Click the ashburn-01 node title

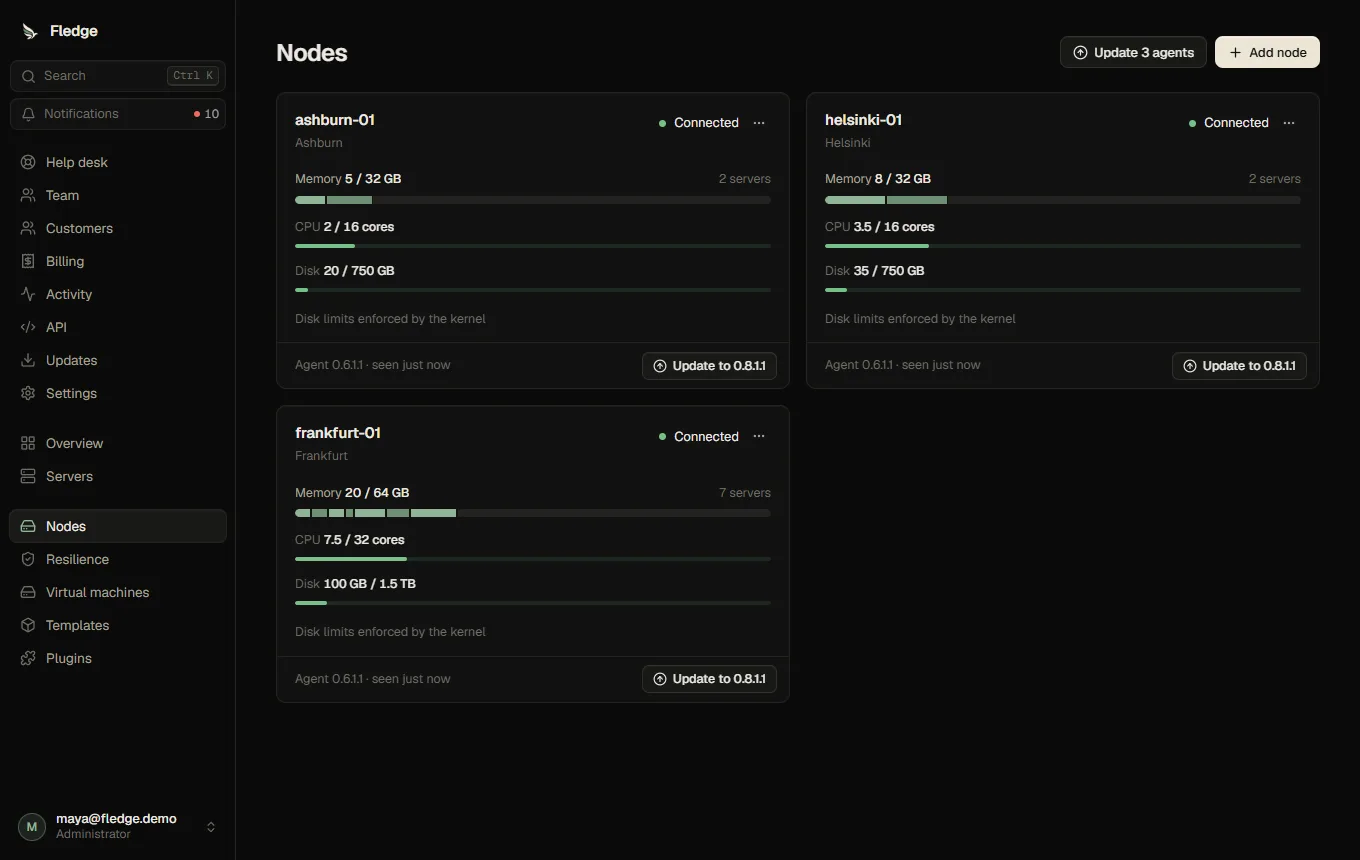pos(335,120)
